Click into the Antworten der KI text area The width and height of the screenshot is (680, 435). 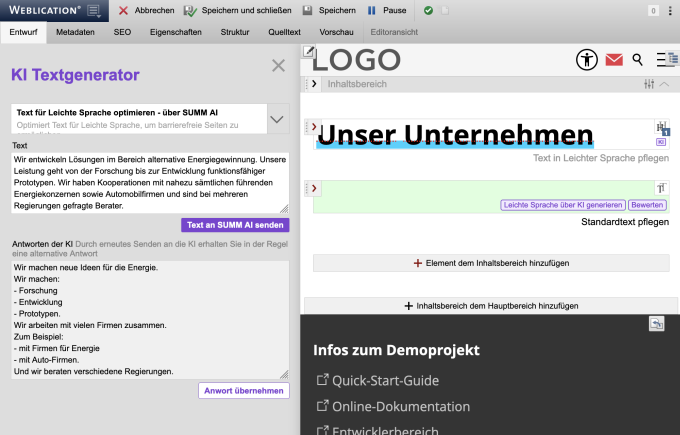tap(150, 320)
